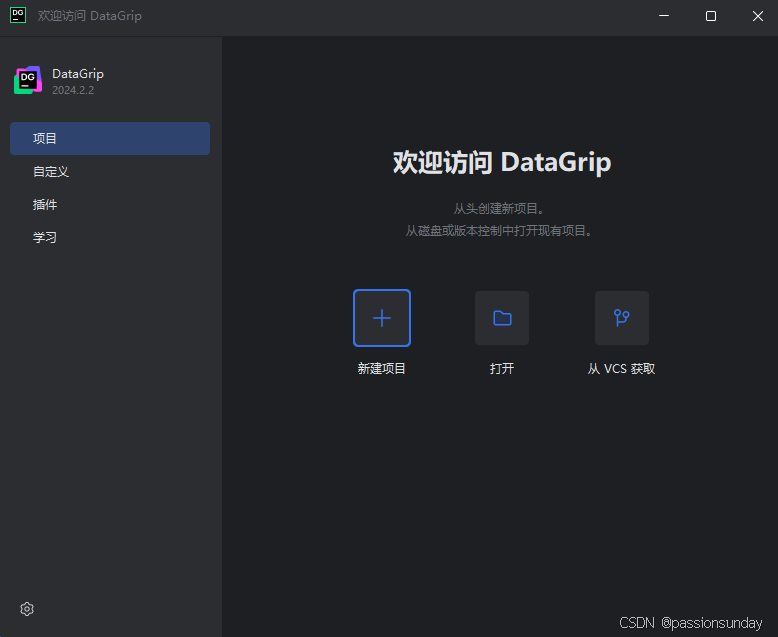The width and height of the screenshot is (778, 637).
Task: Go to the 学习 tab
Action: (110, 237)
